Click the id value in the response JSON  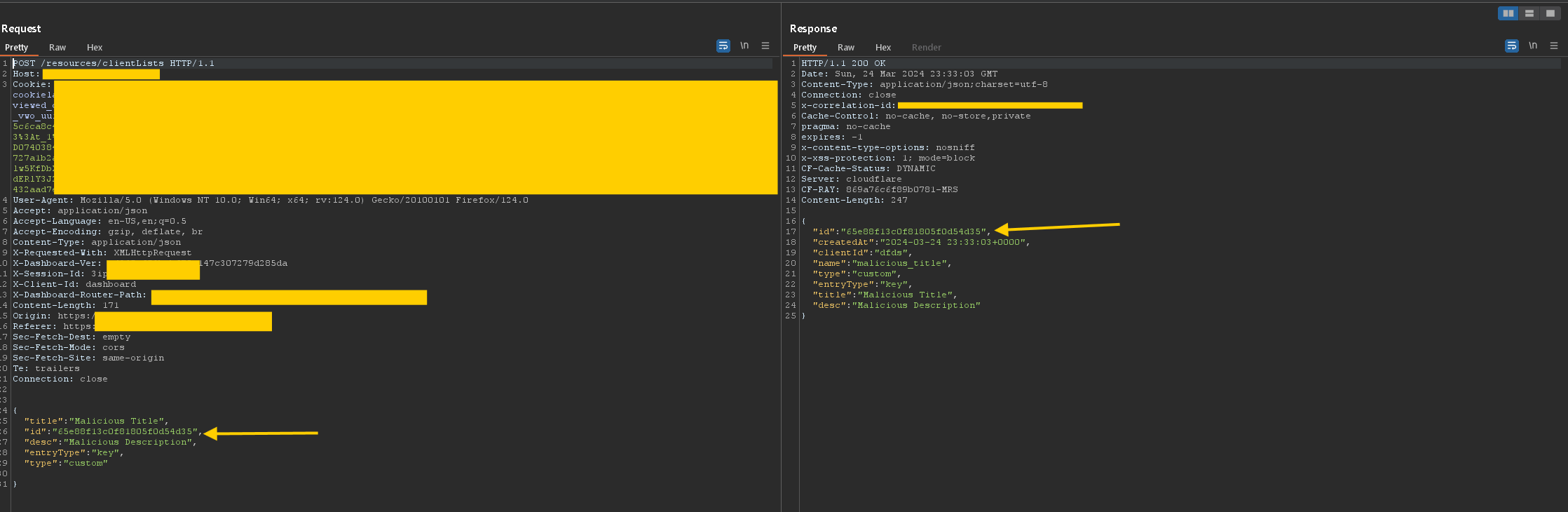[913, 231]
